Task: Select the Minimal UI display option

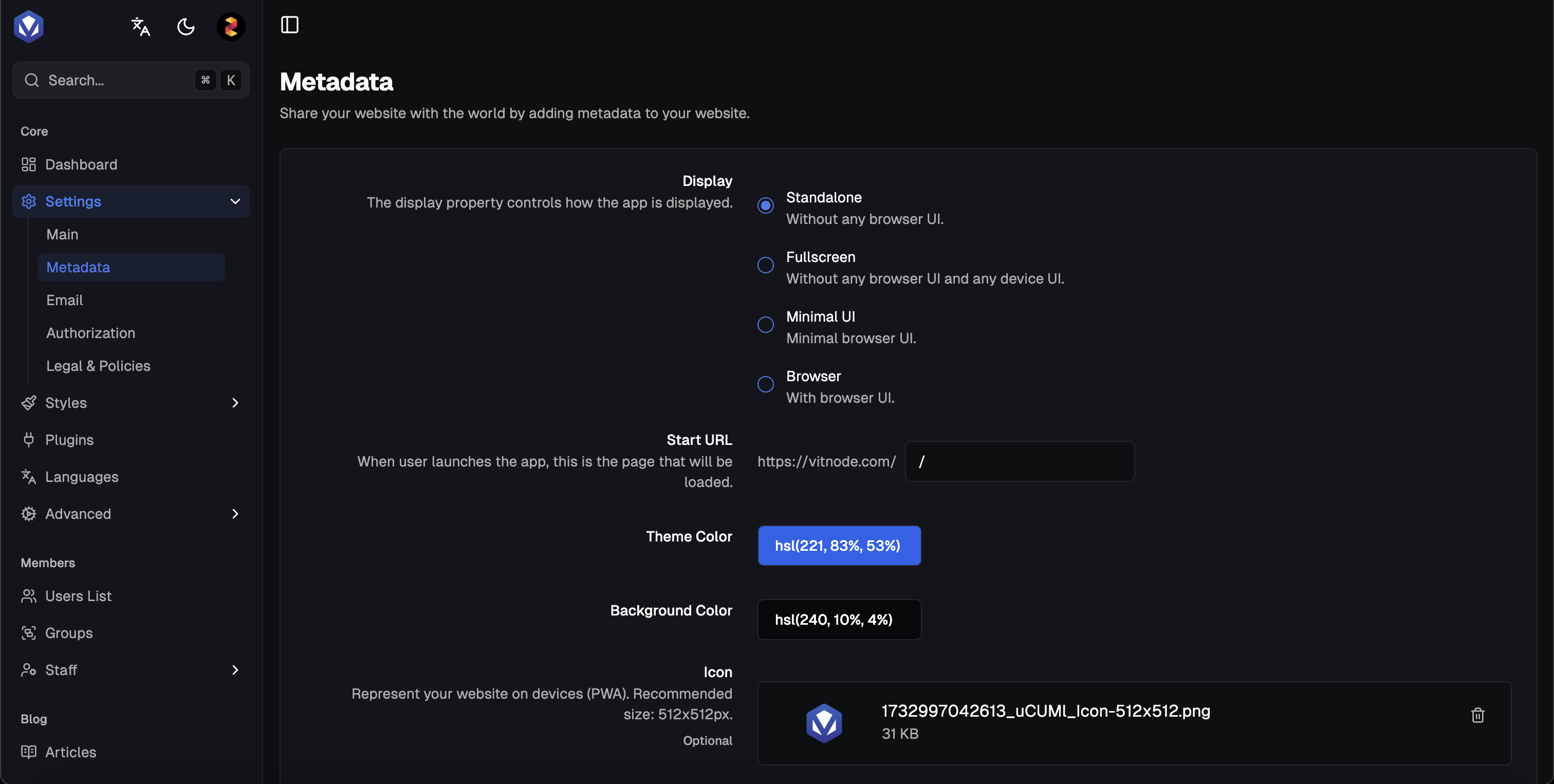Action: point(766,325)
